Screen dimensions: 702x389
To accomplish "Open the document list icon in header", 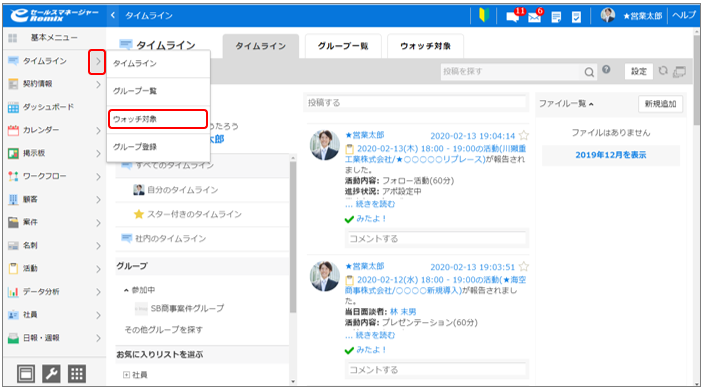I will point(556,17).
